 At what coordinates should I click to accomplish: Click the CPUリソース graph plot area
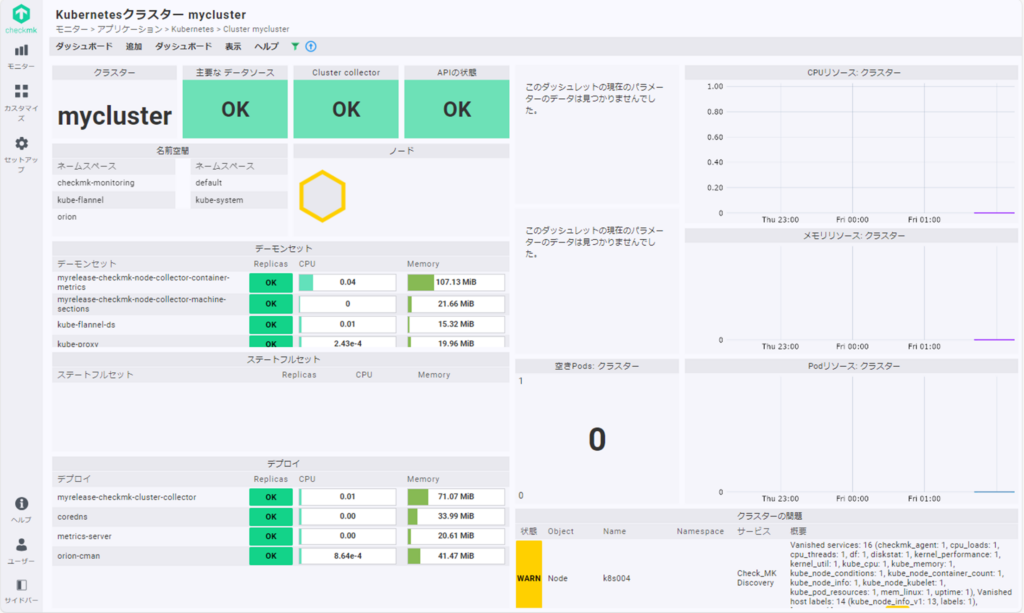coord(872,149)
